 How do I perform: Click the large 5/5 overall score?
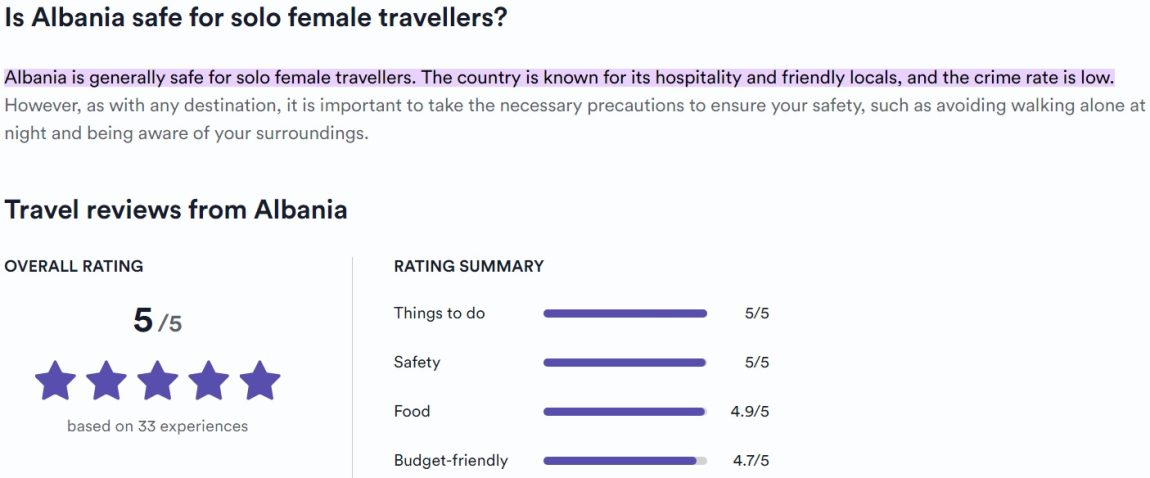157,321
